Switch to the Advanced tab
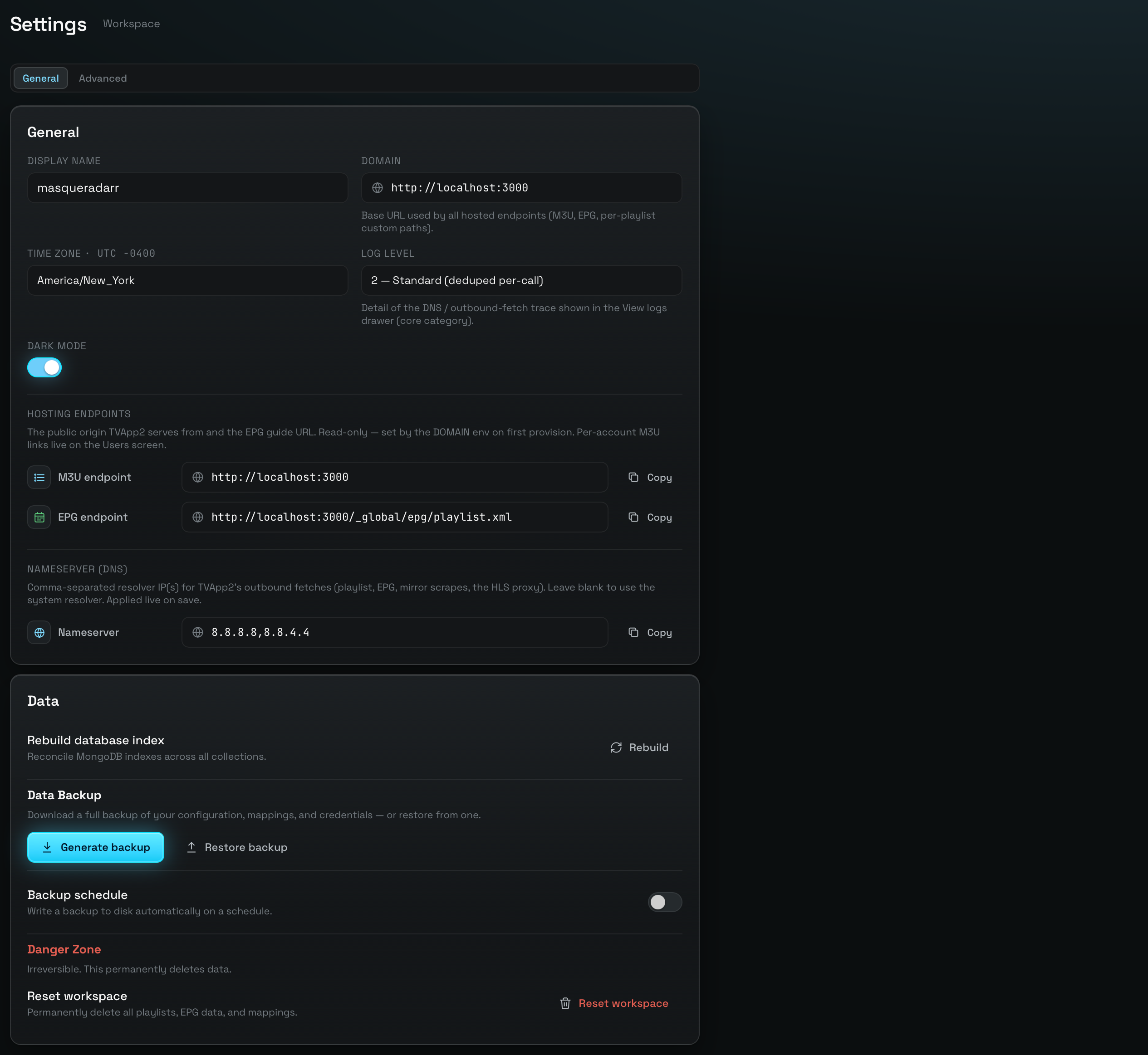1148x1055 pixels. [103, 78]
